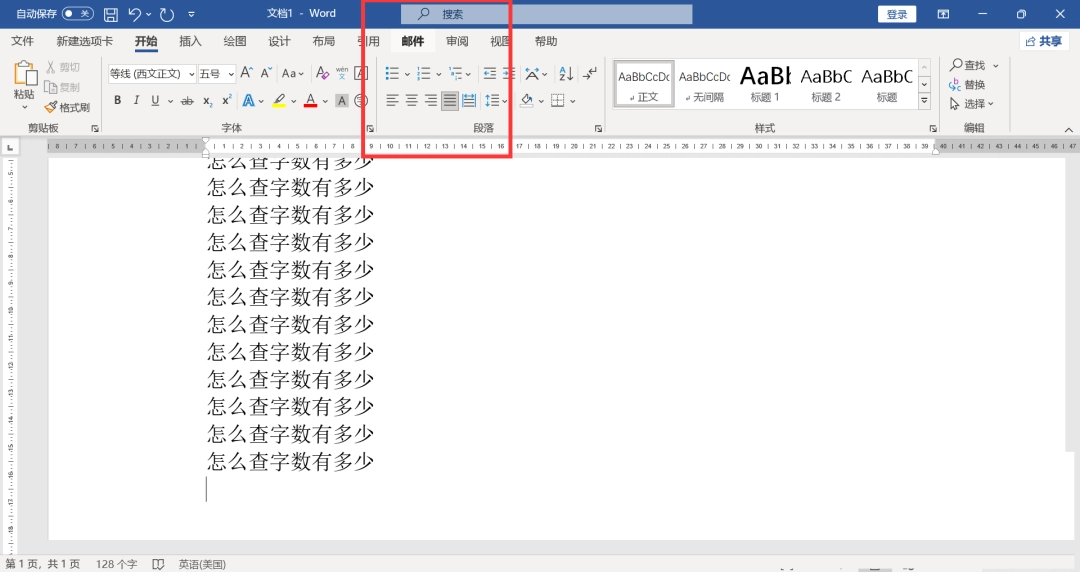Open the font size 五号 dropdown
The height and width of the screenshot is (572, 1080).
[231, 74]
